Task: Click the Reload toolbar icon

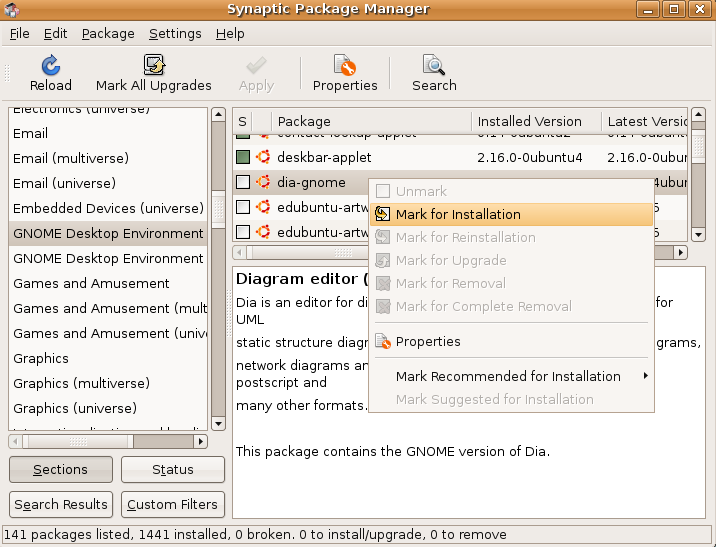Action: coord(51,65)
